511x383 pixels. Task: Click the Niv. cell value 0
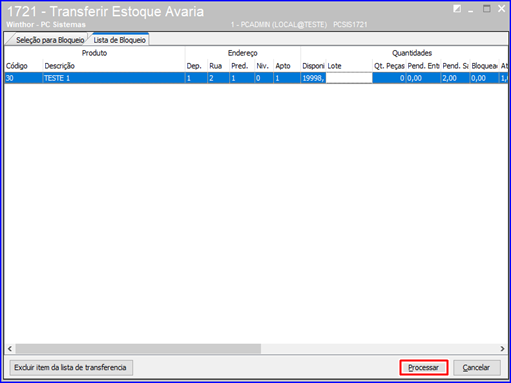coord(264,78)
